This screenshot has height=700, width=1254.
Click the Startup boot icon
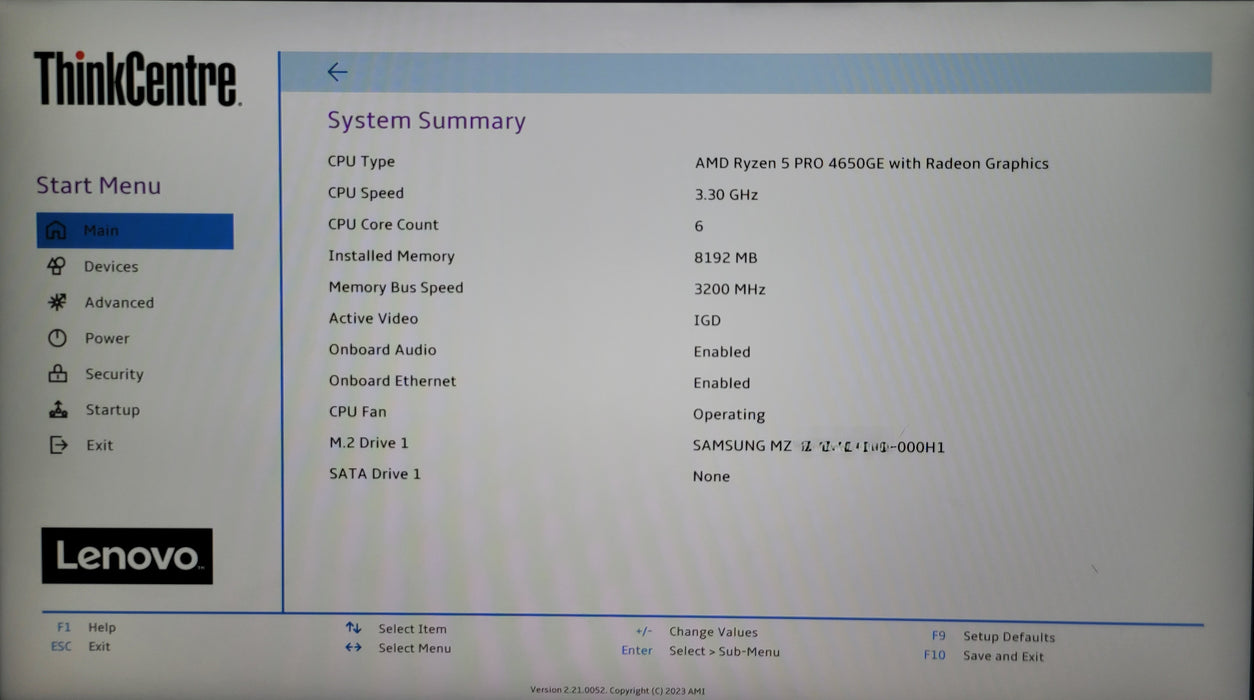point(57,409)
